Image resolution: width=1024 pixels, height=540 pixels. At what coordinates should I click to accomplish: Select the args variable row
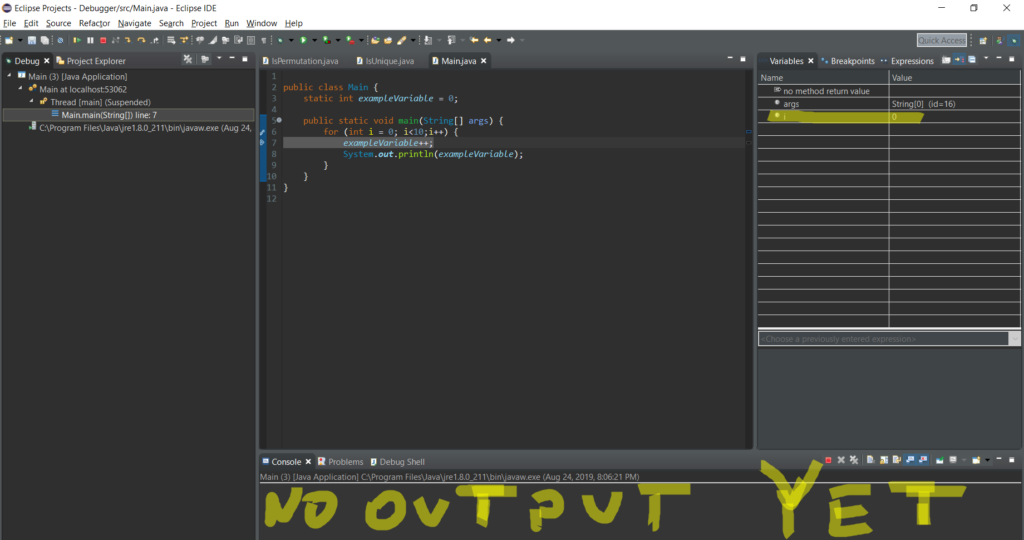791,104
